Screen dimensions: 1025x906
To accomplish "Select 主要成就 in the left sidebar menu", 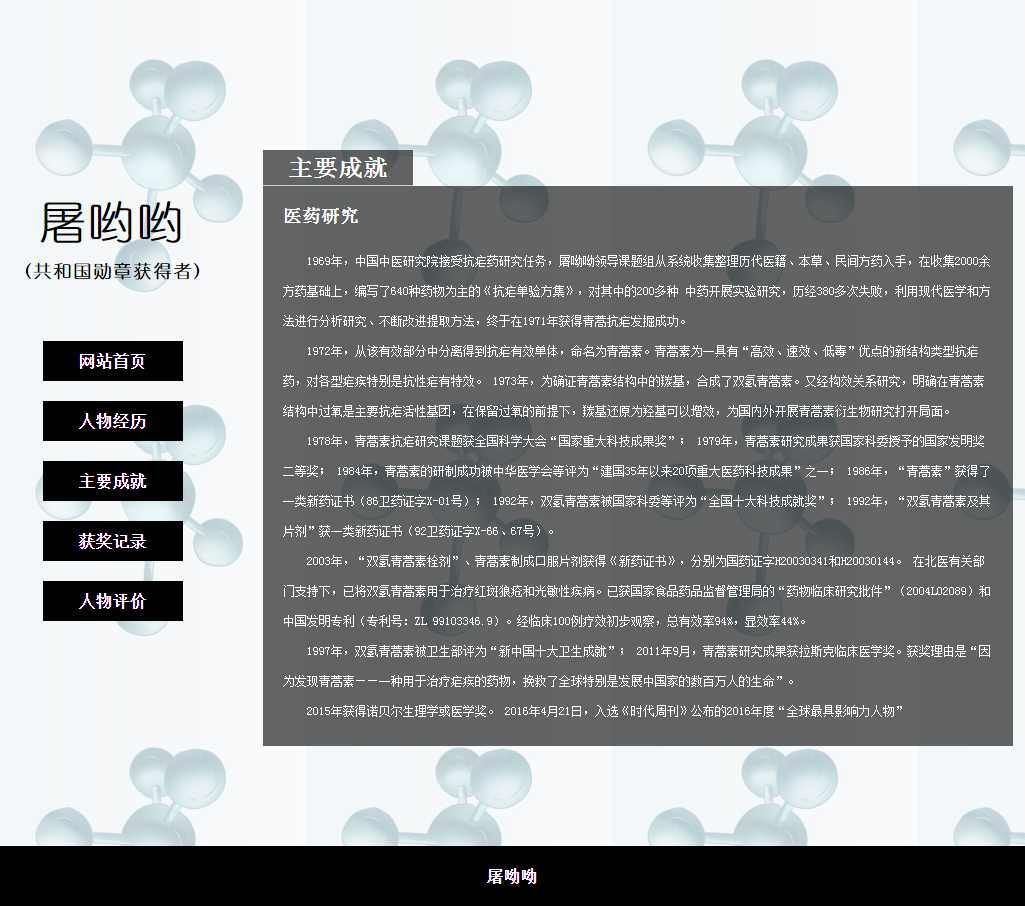I will tap(112, 481).
